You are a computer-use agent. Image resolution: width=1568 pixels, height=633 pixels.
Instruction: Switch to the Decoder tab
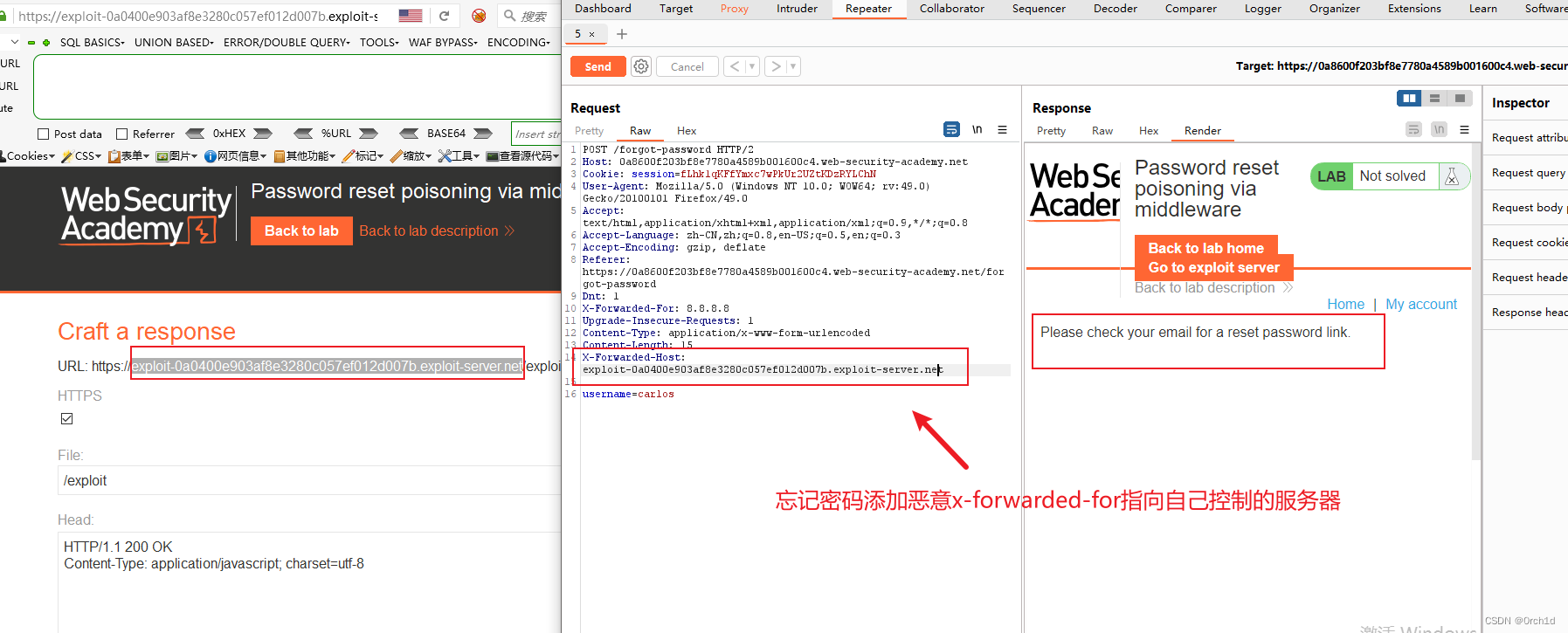[1115, 9]
